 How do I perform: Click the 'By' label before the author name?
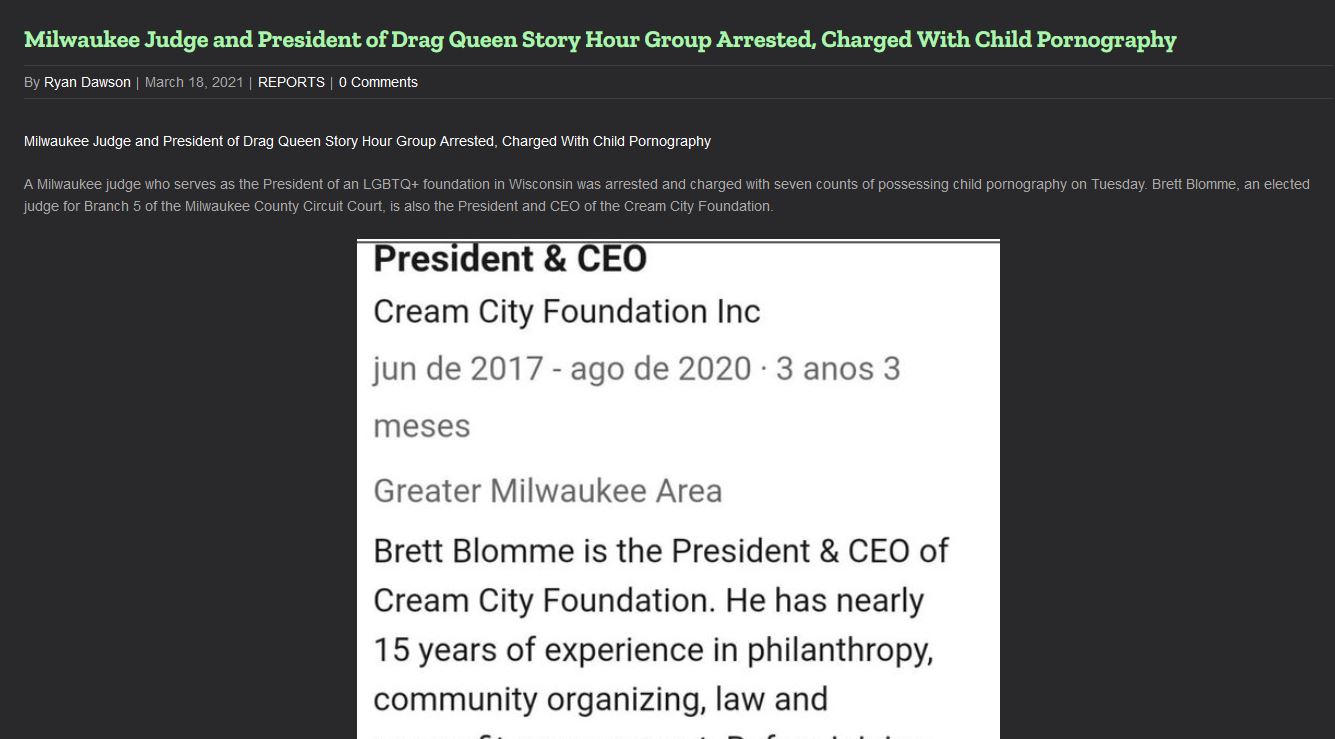[x=32, y=82]
